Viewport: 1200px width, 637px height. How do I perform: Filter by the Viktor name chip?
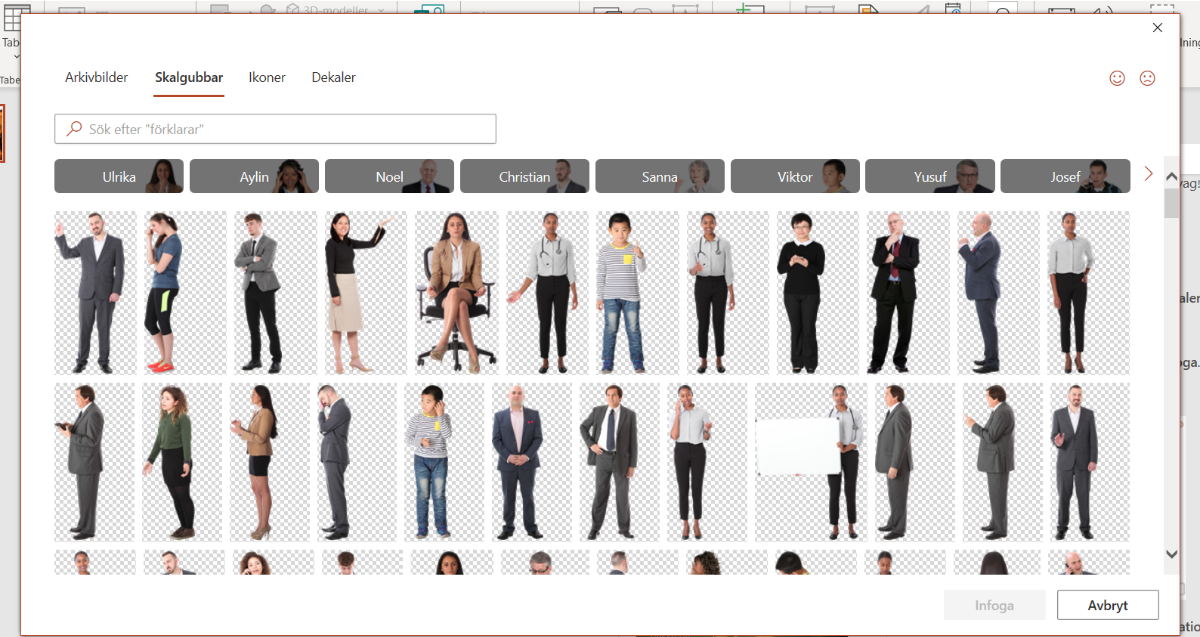(x=795, y=177)
